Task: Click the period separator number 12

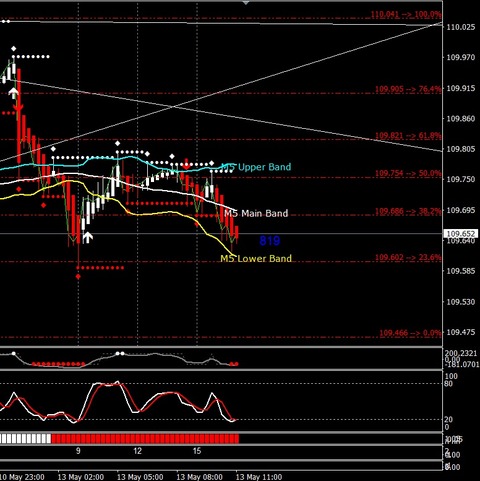Action: 137,451
